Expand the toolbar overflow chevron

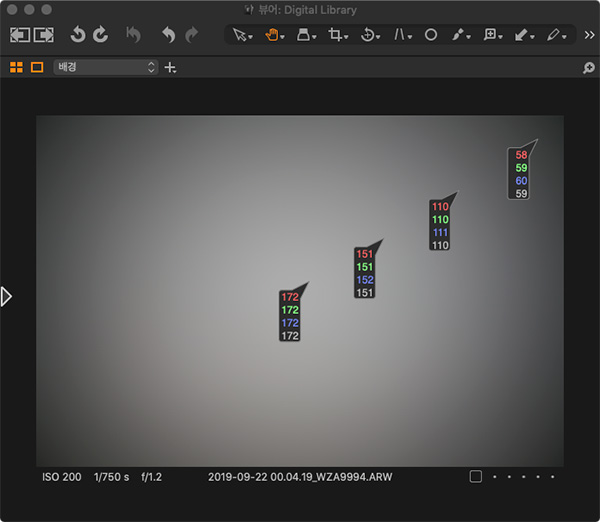click(588, 35)
